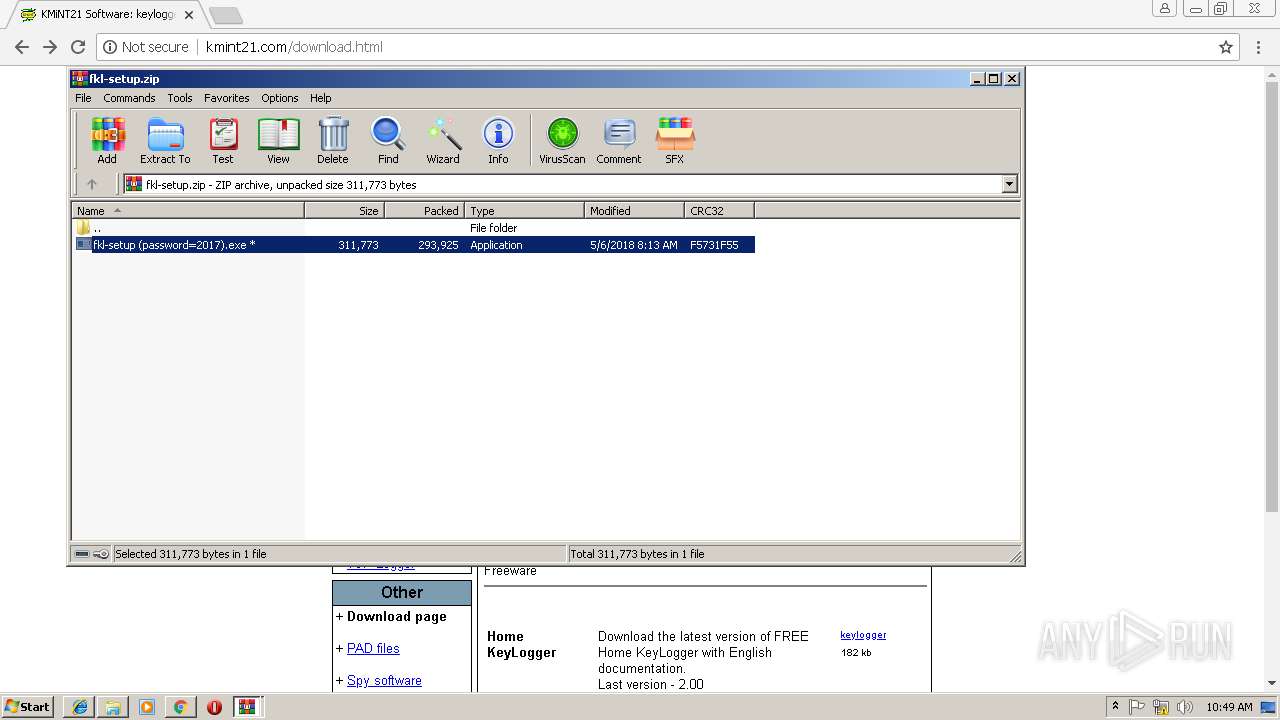Sort by the Modified column header
The width and height of the screenshot is (1280, 720).
pyautogui.click(x=635, y=211)
